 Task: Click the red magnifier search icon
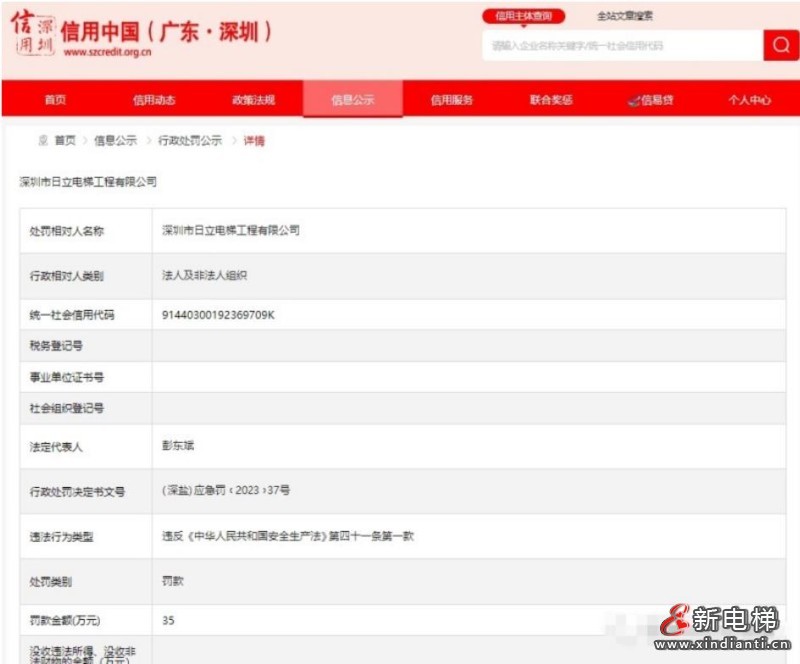(x=780, y=45)
